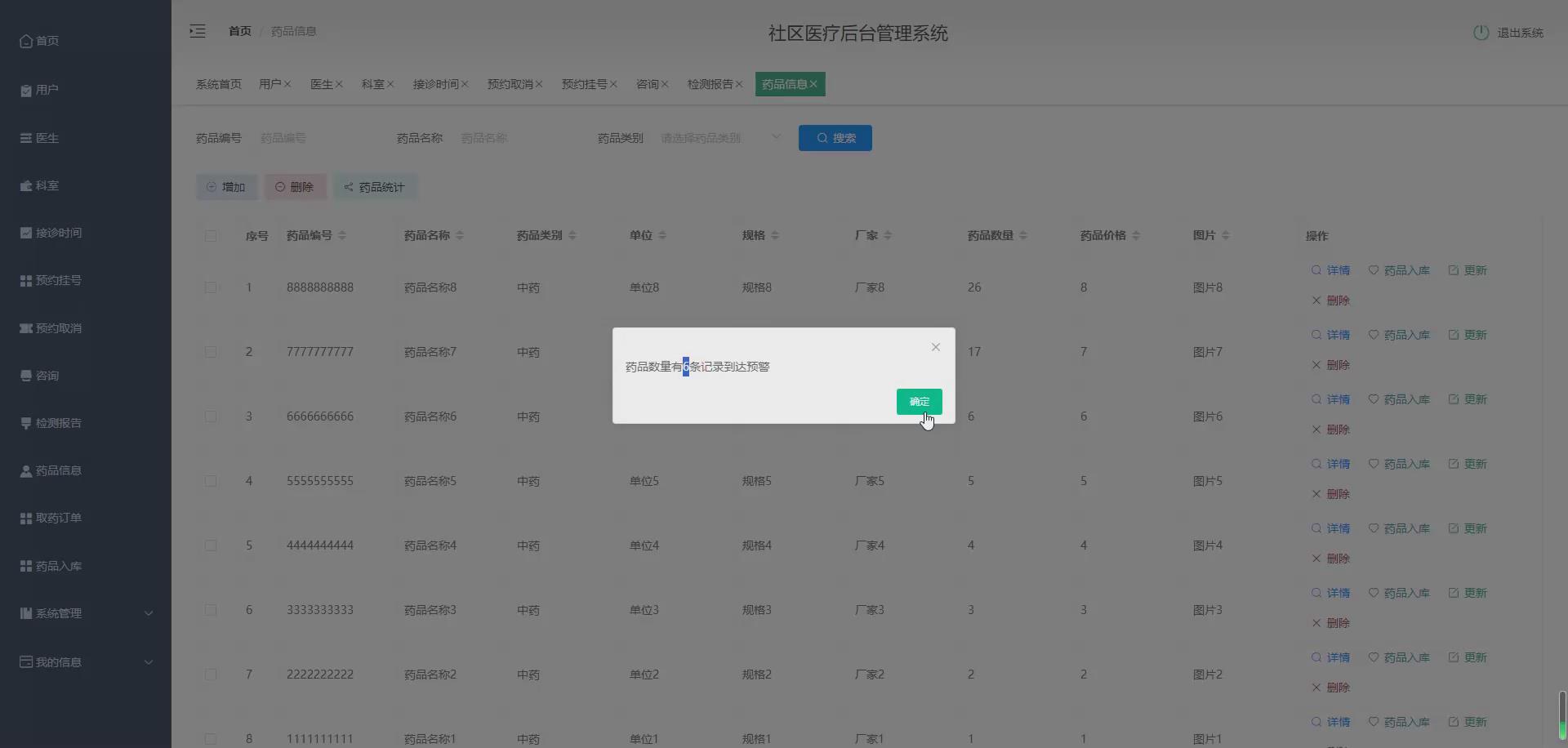
Task: Open the 检测报告 sidebar item
Action: (57, 423)
